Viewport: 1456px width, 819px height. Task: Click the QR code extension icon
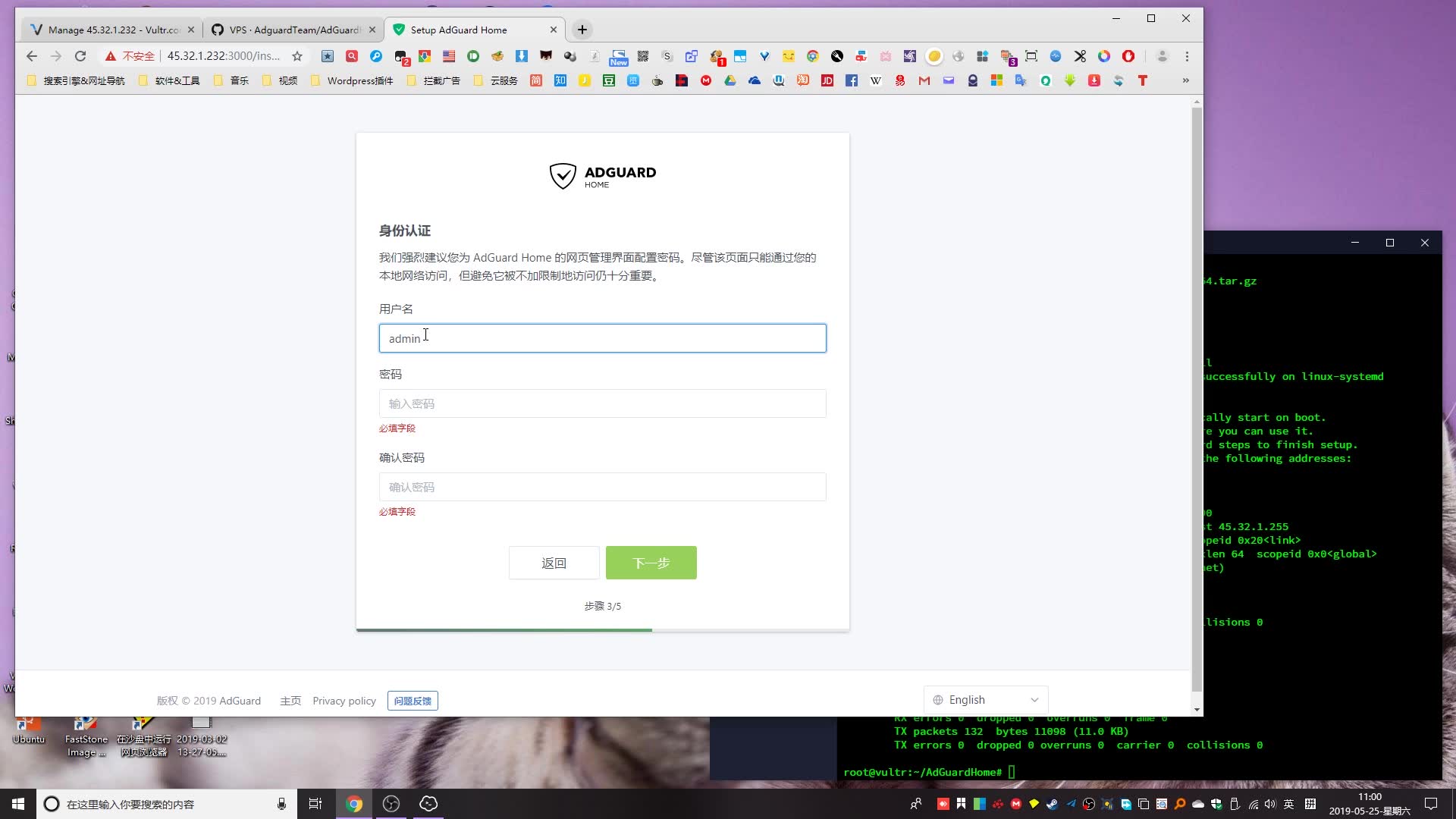(x=643, y=56)
